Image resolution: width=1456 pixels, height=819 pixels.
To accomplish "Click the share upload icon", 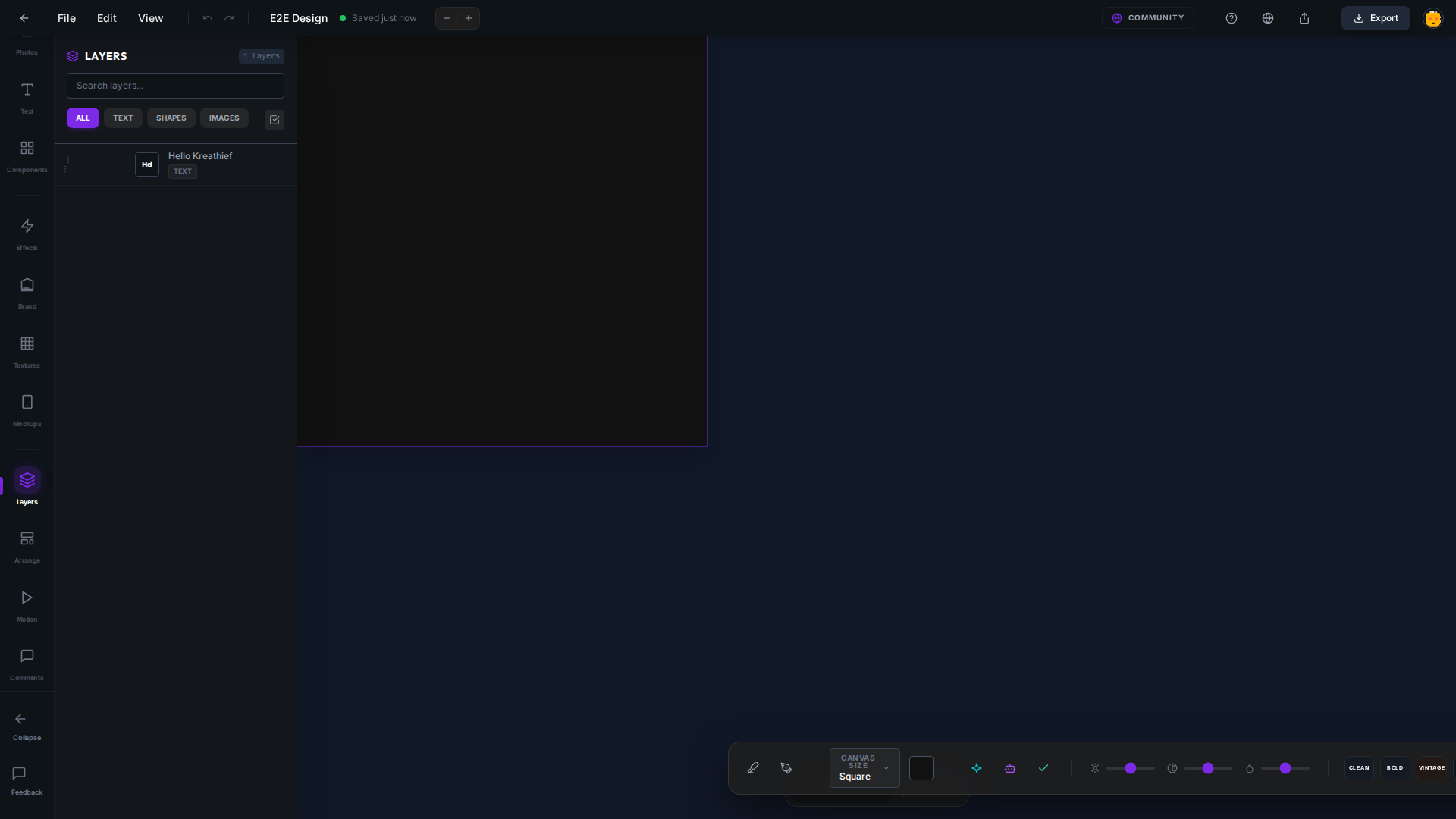I will (1304, 18).
